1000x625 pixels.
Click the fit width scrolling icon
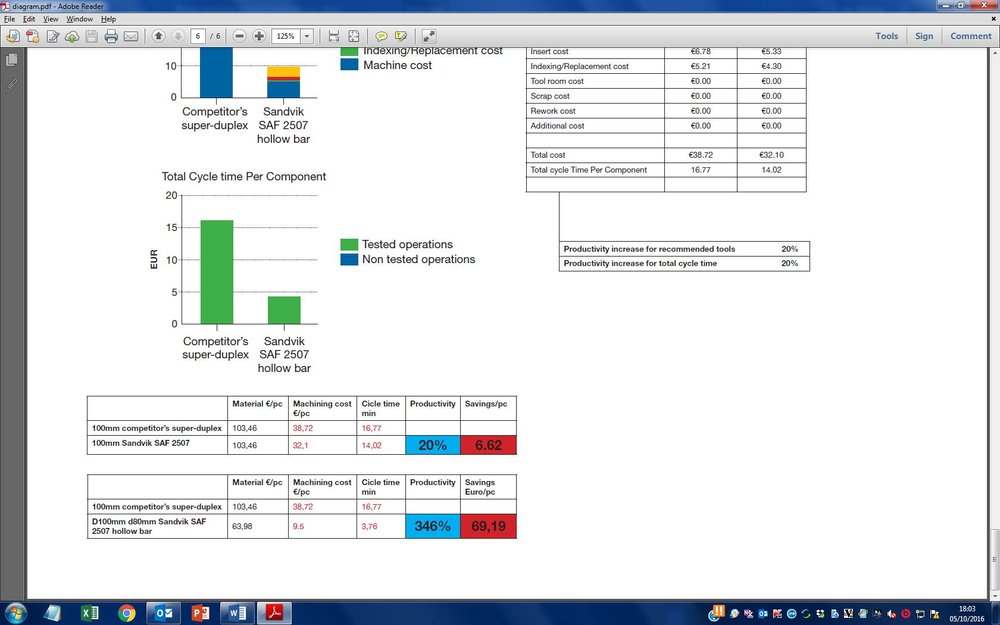(x=334, y=36)
